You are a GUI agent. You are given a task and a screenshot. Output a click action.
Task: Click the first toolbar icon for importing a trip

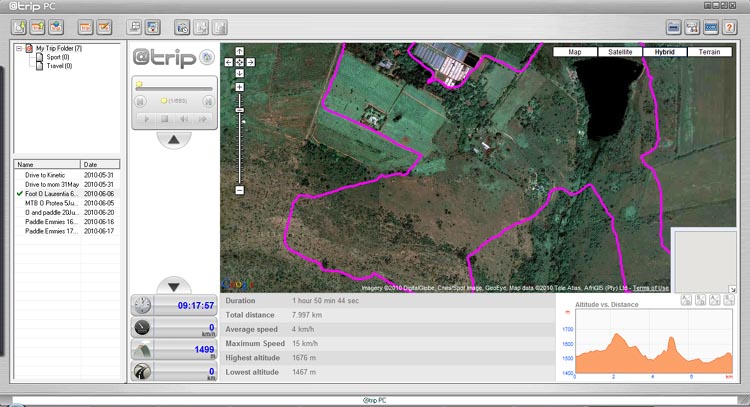coord(18,26)
